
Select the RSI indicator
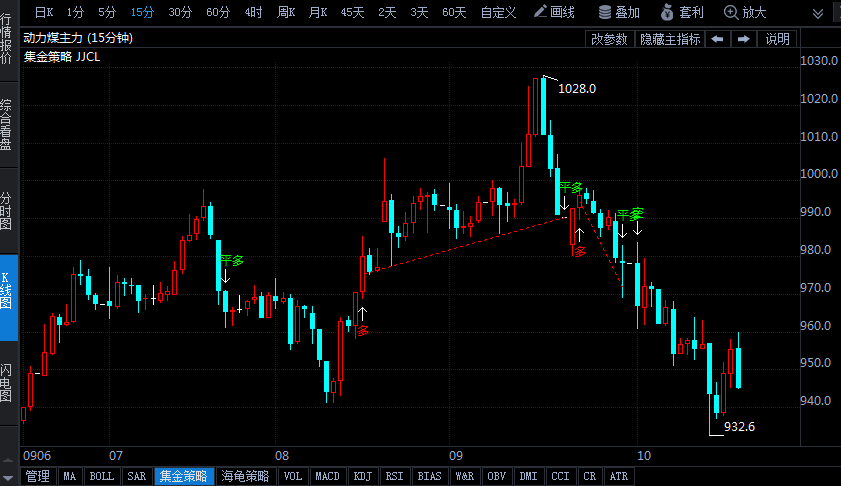click(394, 476)
